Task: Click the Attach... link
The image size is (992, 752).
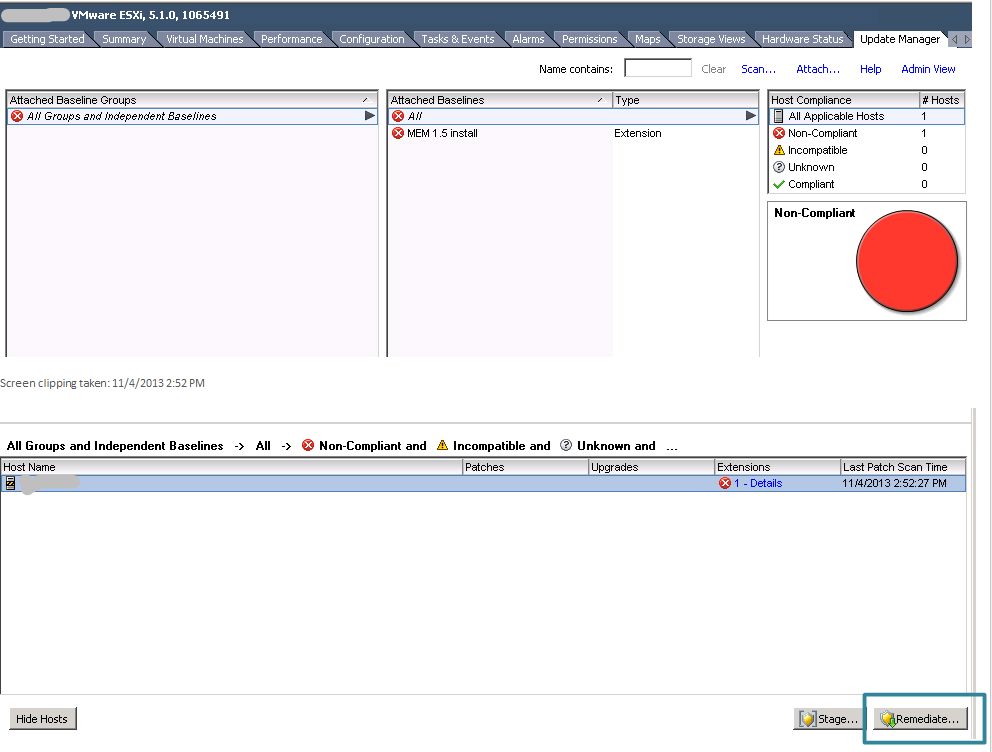Action: (817, 69)
